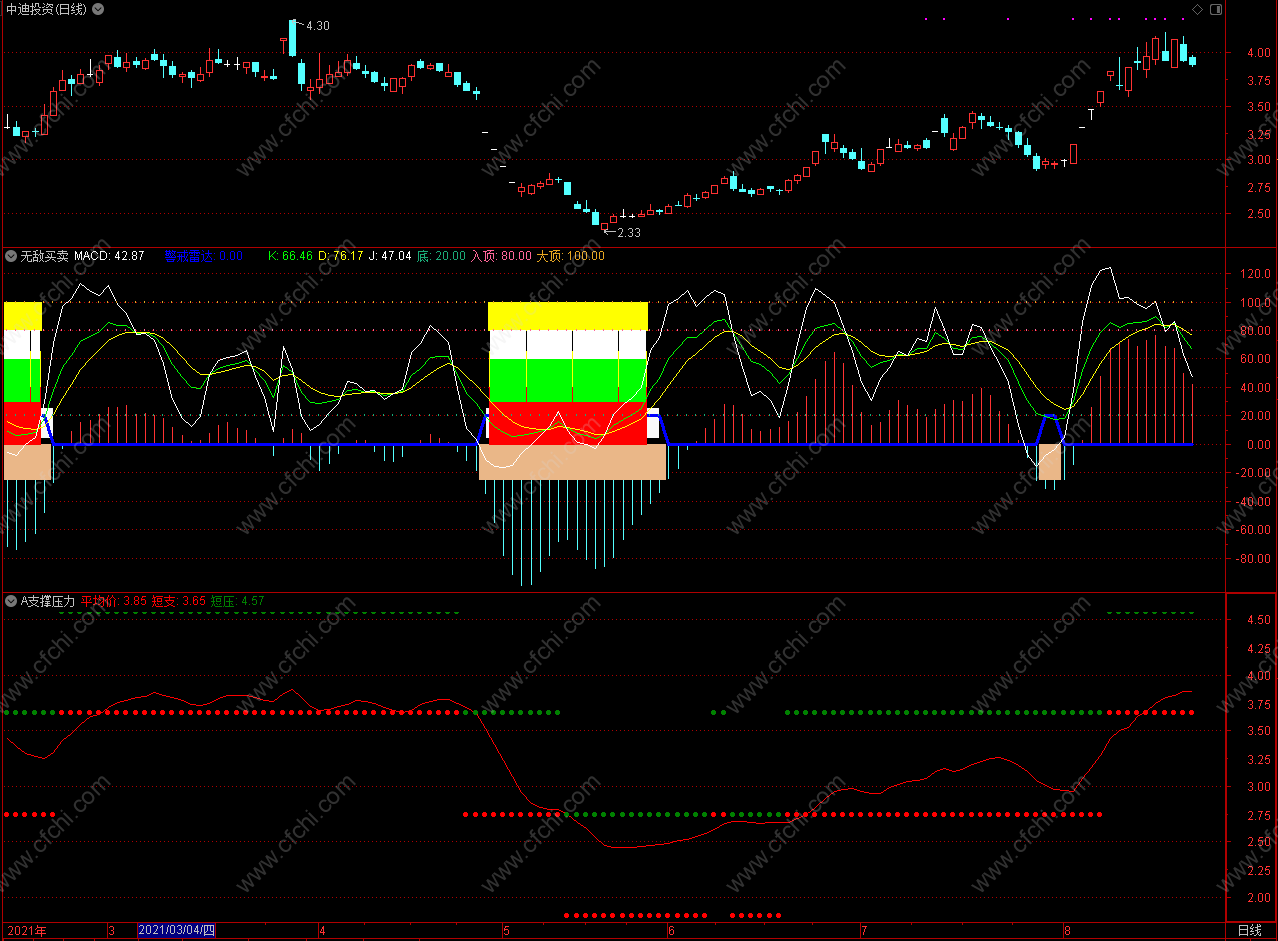Screen dimensions: 1278x941
Task: Click the 中迪投资(日线) chart title
Action: coord(46,9)
